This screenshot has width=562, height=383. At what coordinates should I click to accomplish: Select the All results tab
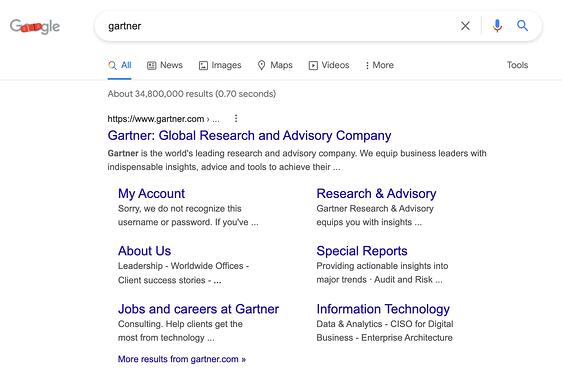(x=119, y=65)
